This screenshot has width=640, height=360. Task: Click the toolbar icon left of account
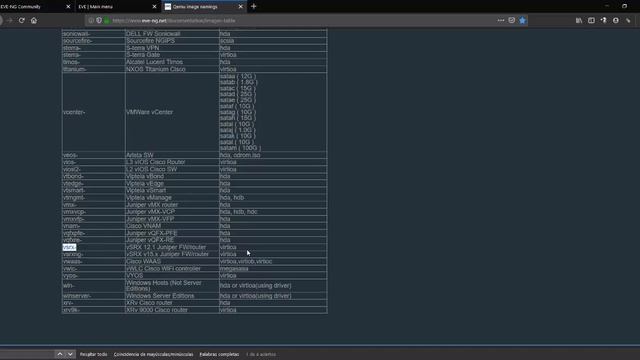(603, 20)
